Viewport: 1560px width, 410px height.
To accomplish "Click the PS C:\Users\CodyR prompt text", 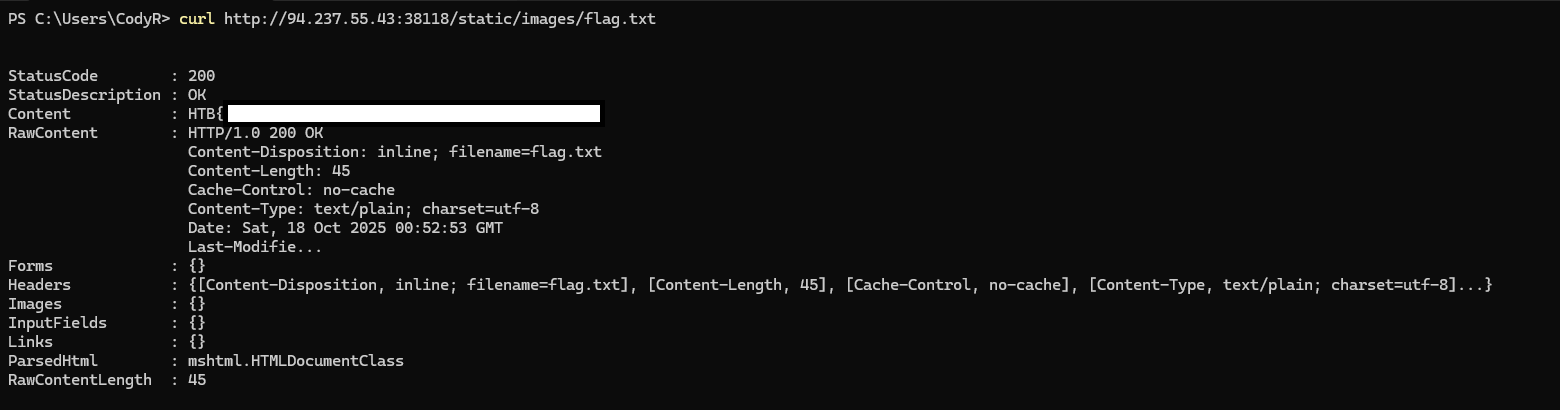I will pyautogui.click(x=88, y=19).
